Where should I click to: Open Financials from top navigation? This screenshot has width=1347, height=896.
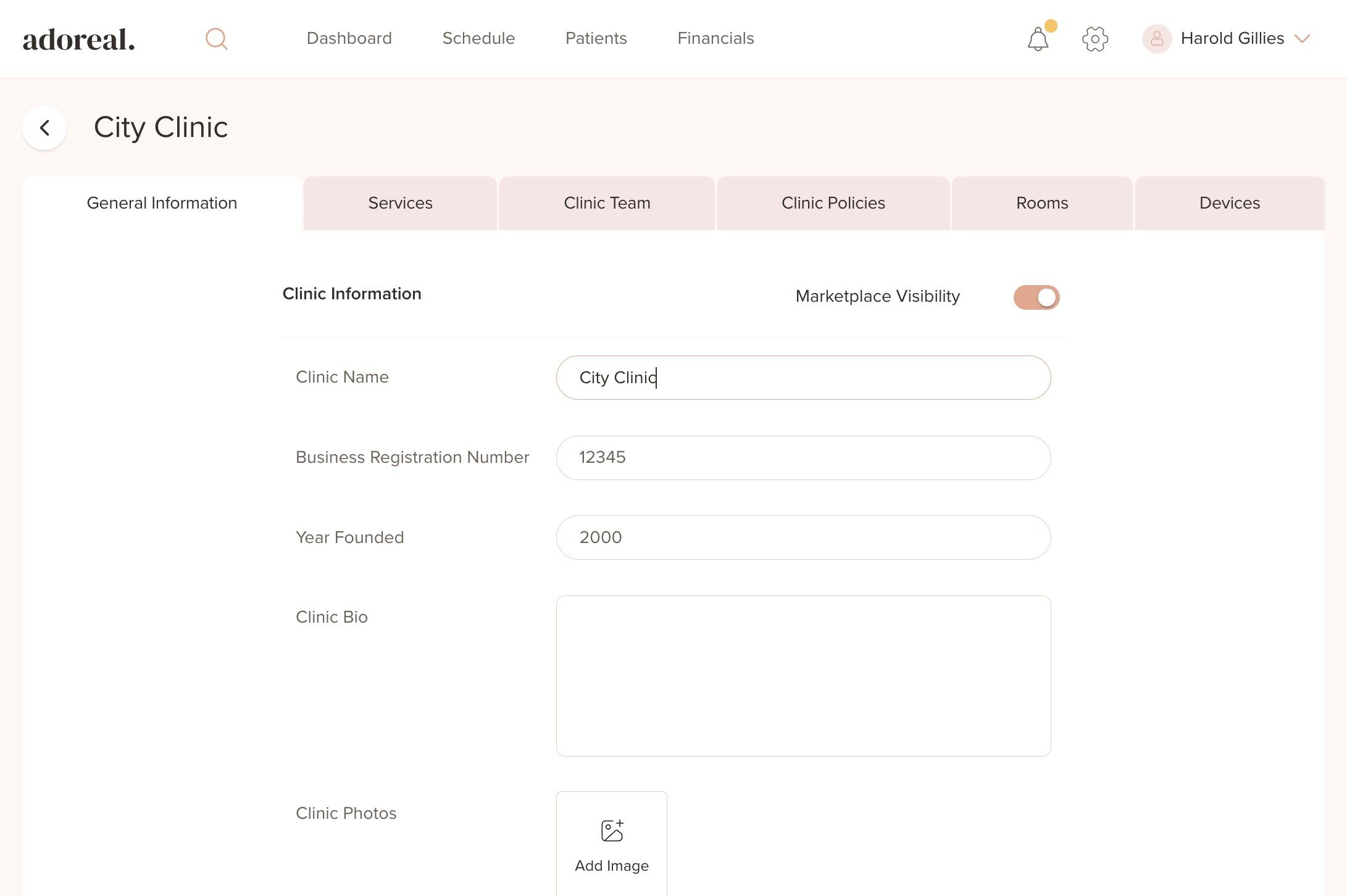(x=715, y=38)
